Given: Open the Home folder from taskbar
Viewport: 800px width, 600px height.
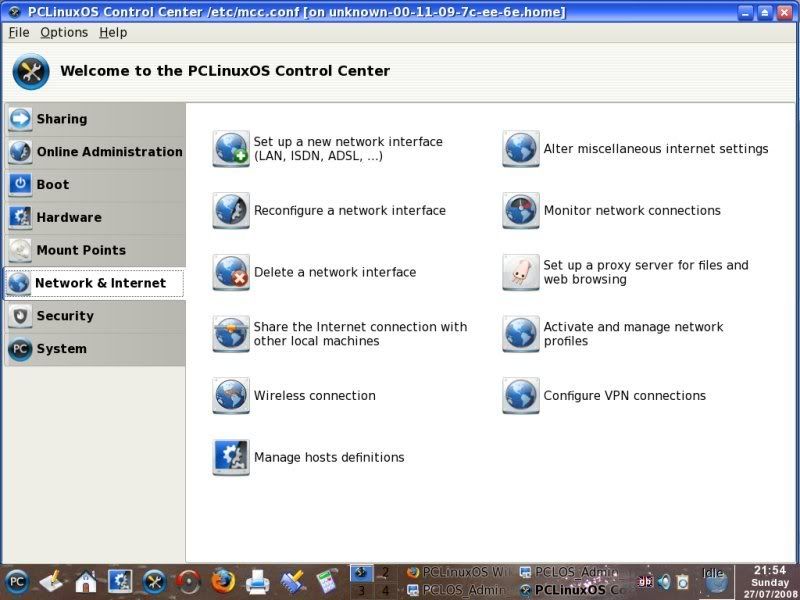Looking at the screenshot, I should coord(86,582).
